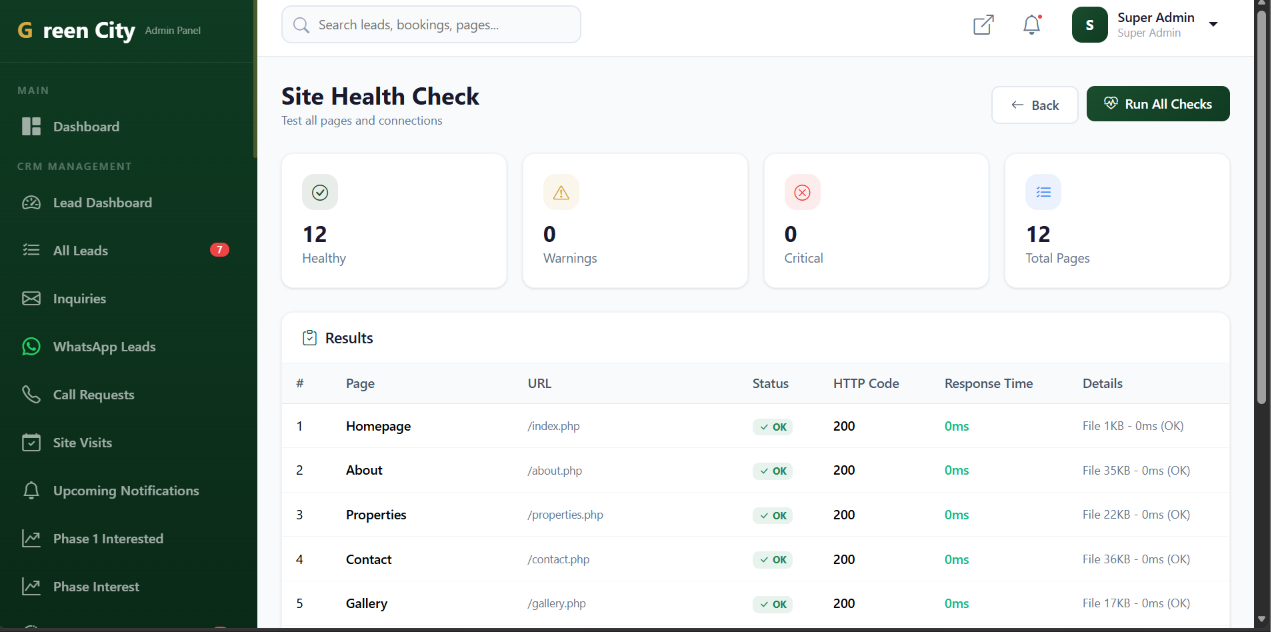The width and height of the screenshot is (1271, 632).
Task: Click the Super Admin profile name
Action: point(1156,17)
